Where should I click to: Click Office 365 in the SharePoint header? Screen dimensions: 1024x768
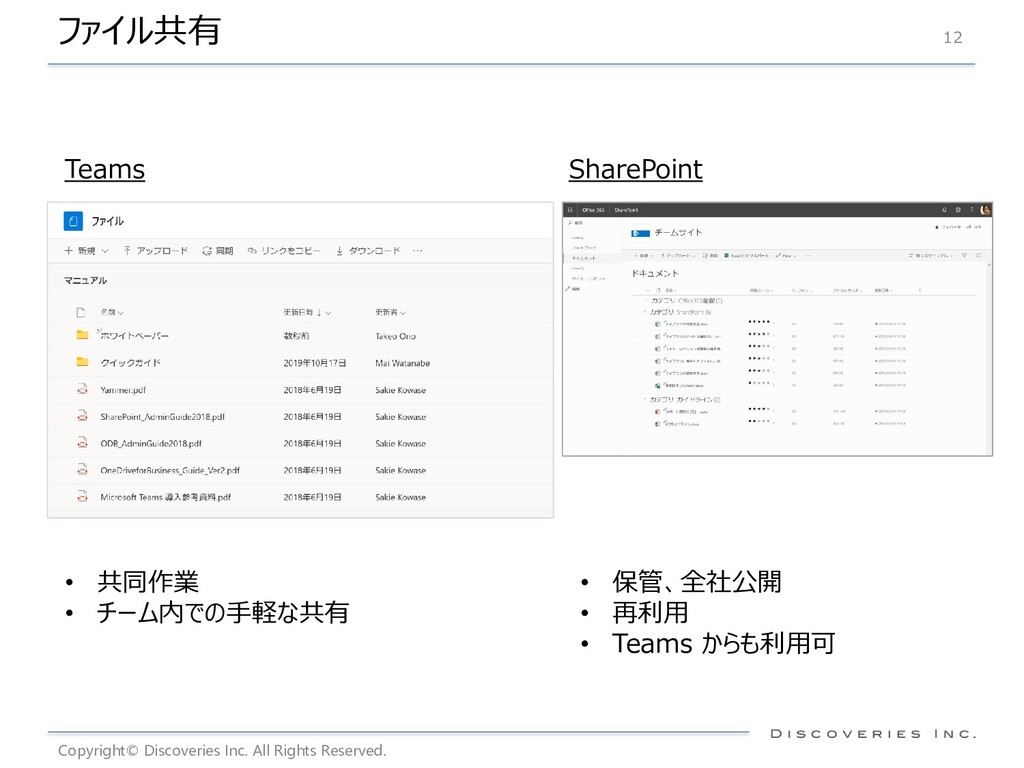593,210
